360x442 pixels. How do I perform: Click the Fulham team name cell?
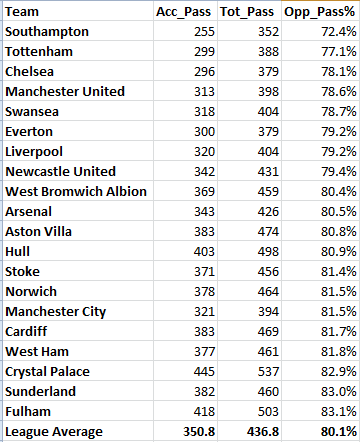[78, 412]
